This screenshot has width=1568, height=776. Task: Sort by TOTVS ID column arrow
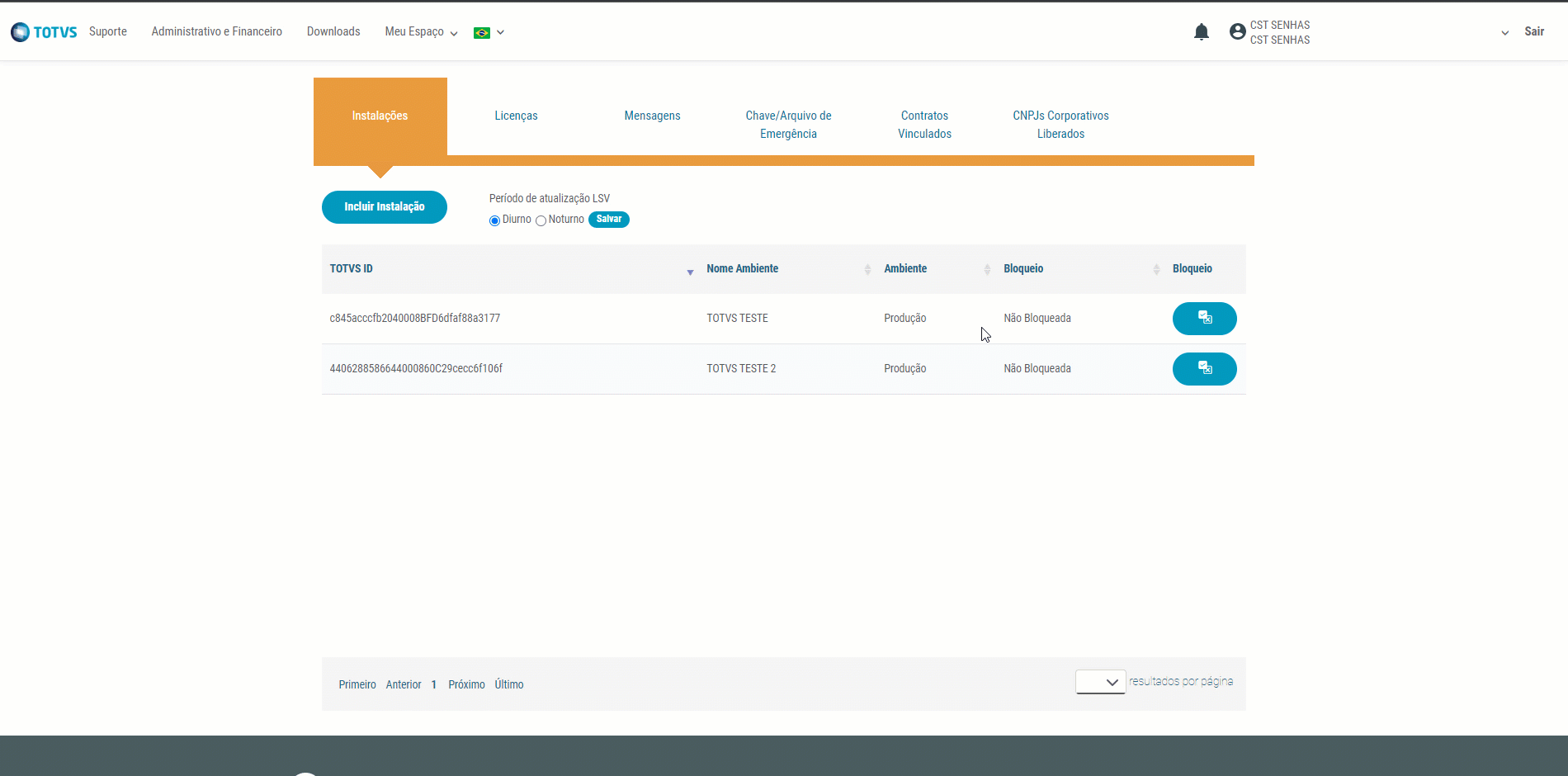[x=690, y=272]
